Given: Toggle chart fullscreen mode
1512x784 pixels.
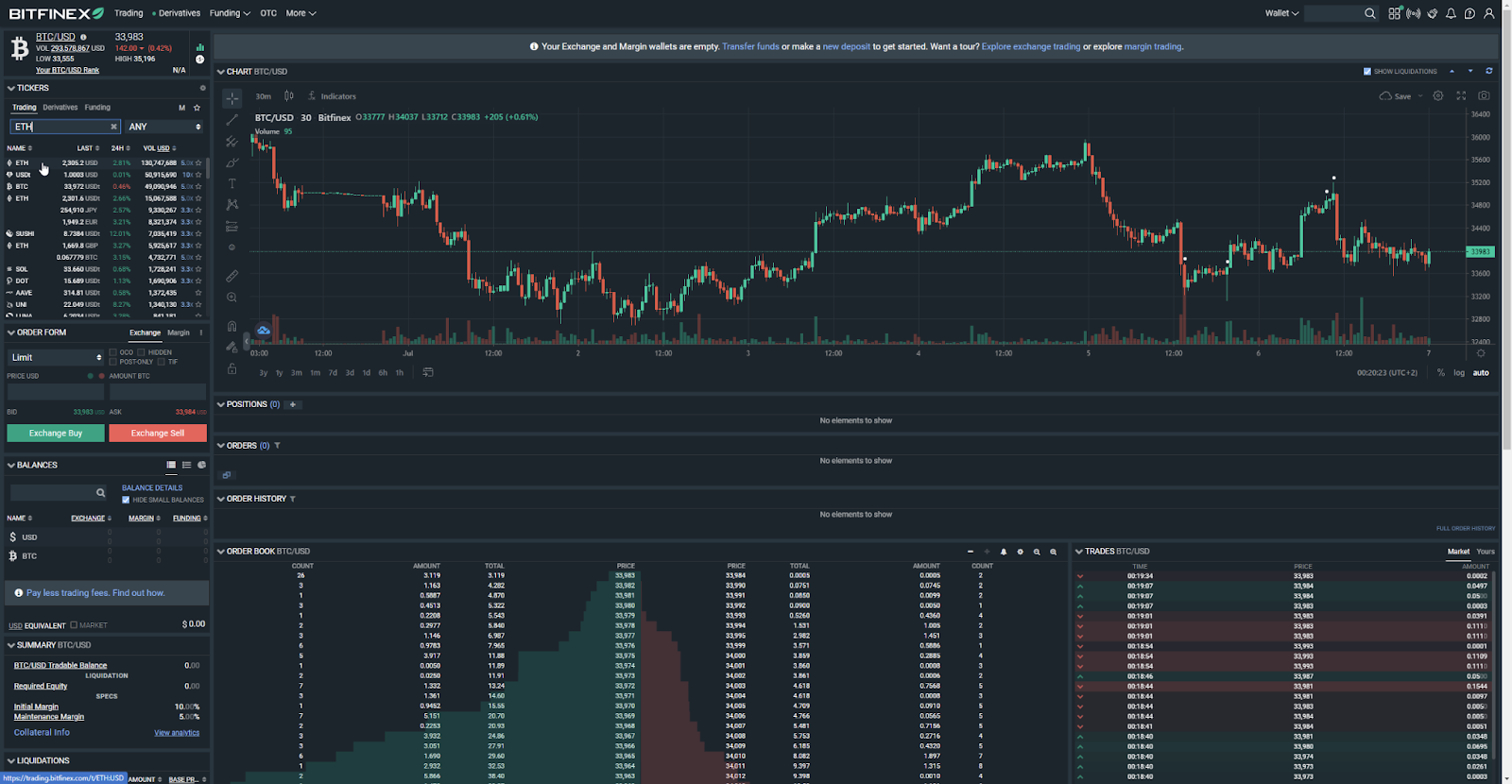Looking at the screenshot, I should click(x=1461, y=96).
